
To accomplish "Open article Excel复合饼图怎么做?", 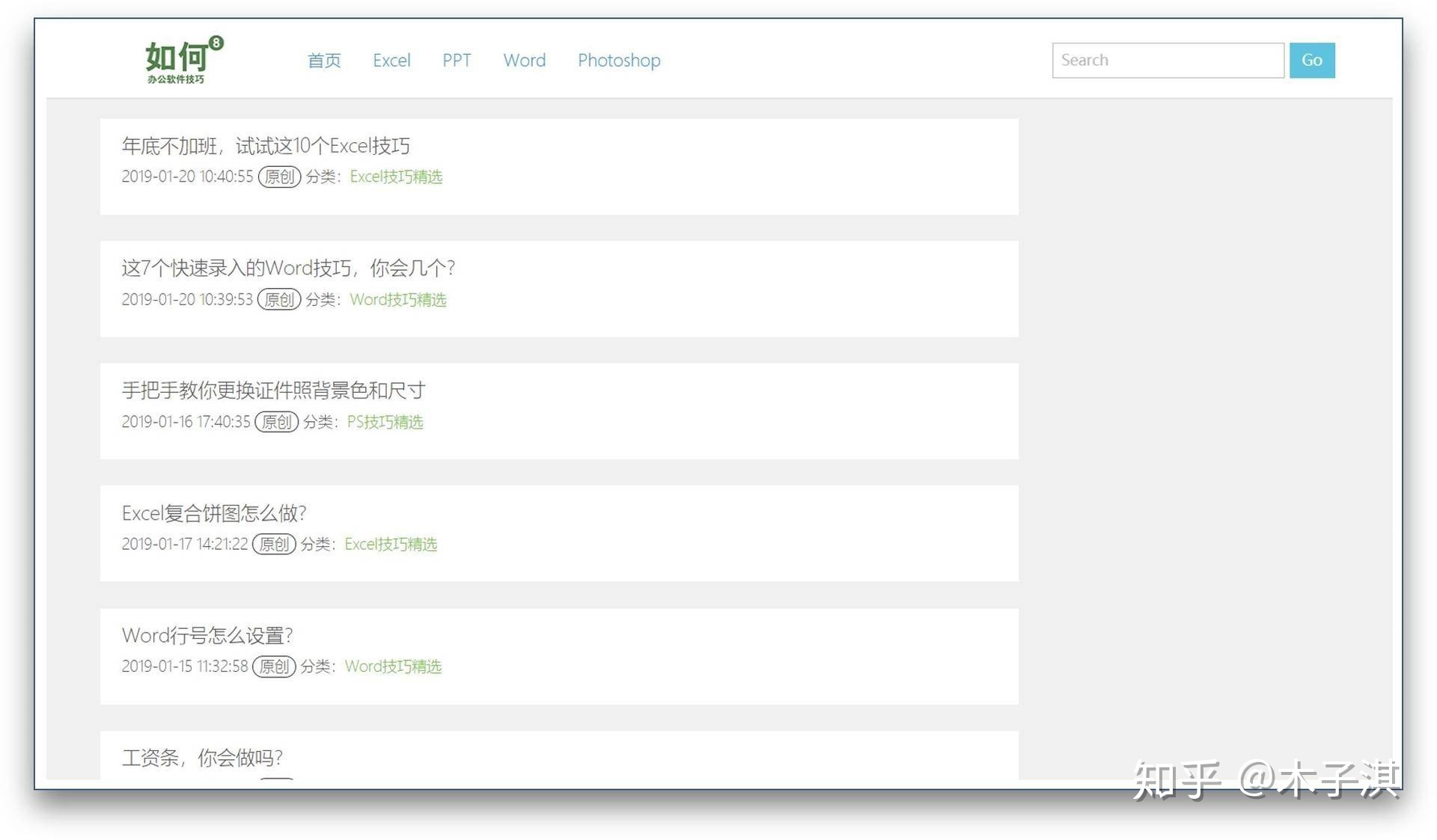I will (214, 513).
